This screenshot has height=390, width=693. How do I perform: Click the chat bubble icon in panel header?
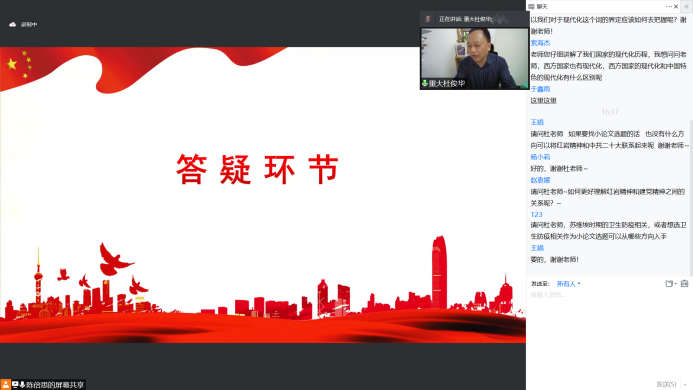click(531, 7)
